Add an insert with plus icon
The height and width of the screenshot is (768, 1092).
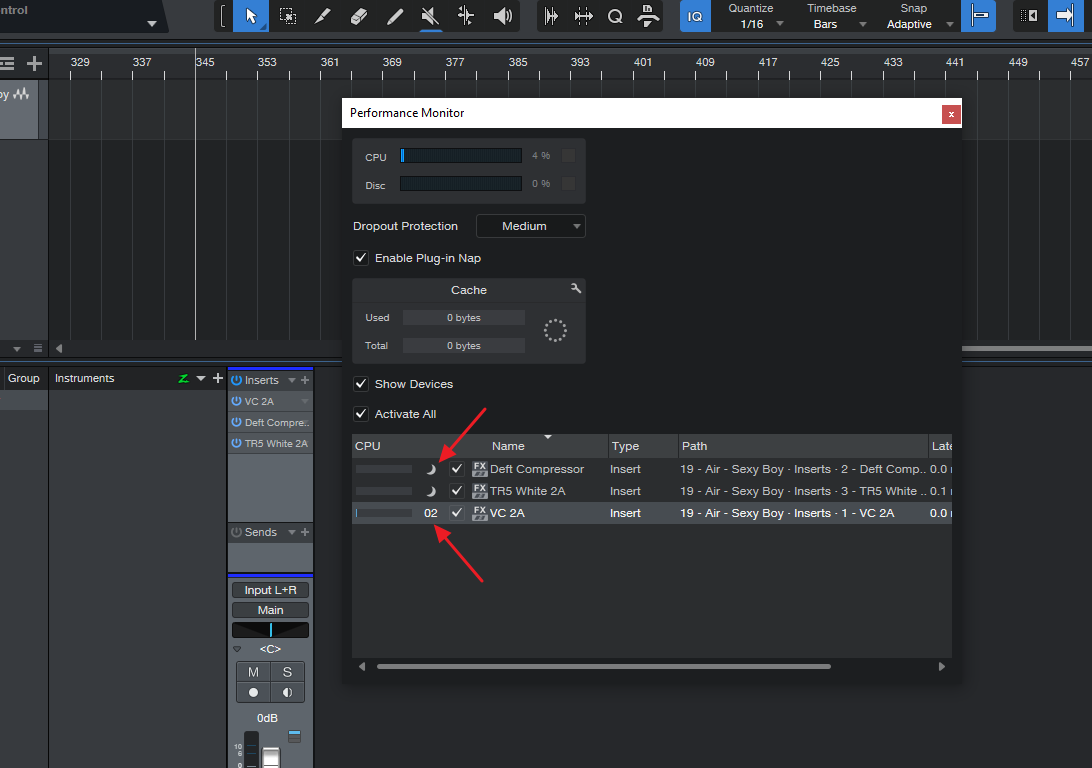(x=305, y=380)
